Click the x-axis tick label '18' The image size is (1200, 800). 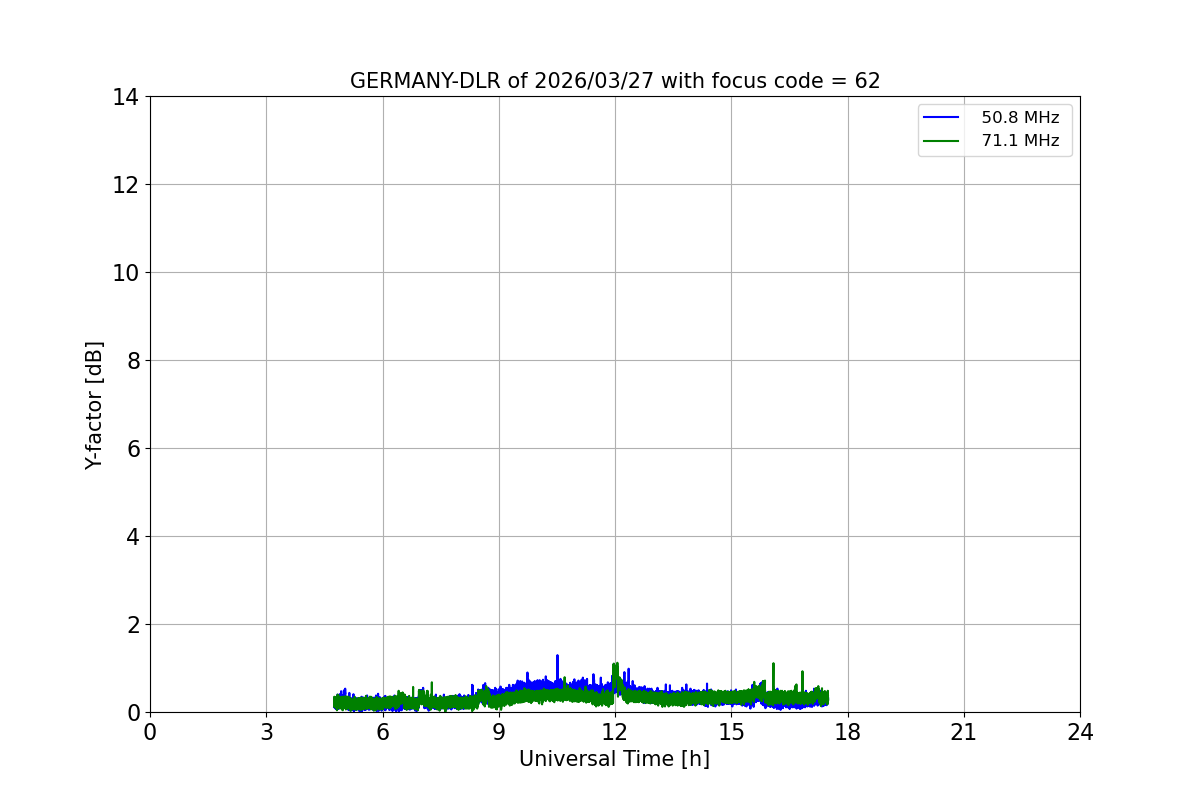coord(848,732)
